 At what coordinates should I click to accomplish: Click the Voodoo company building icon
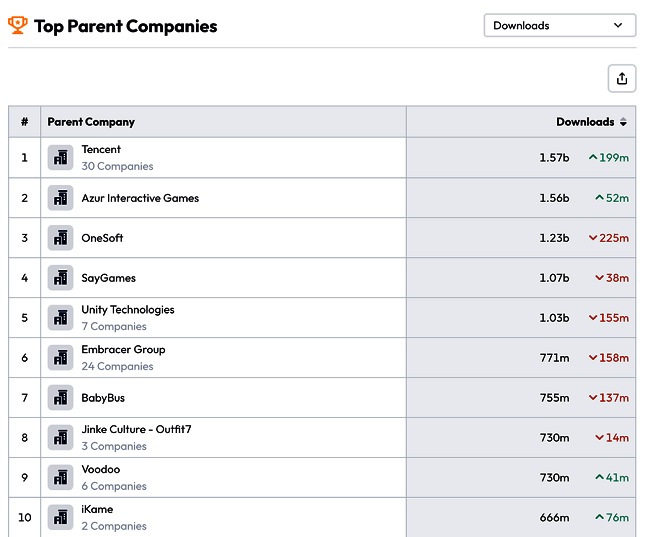60,478
